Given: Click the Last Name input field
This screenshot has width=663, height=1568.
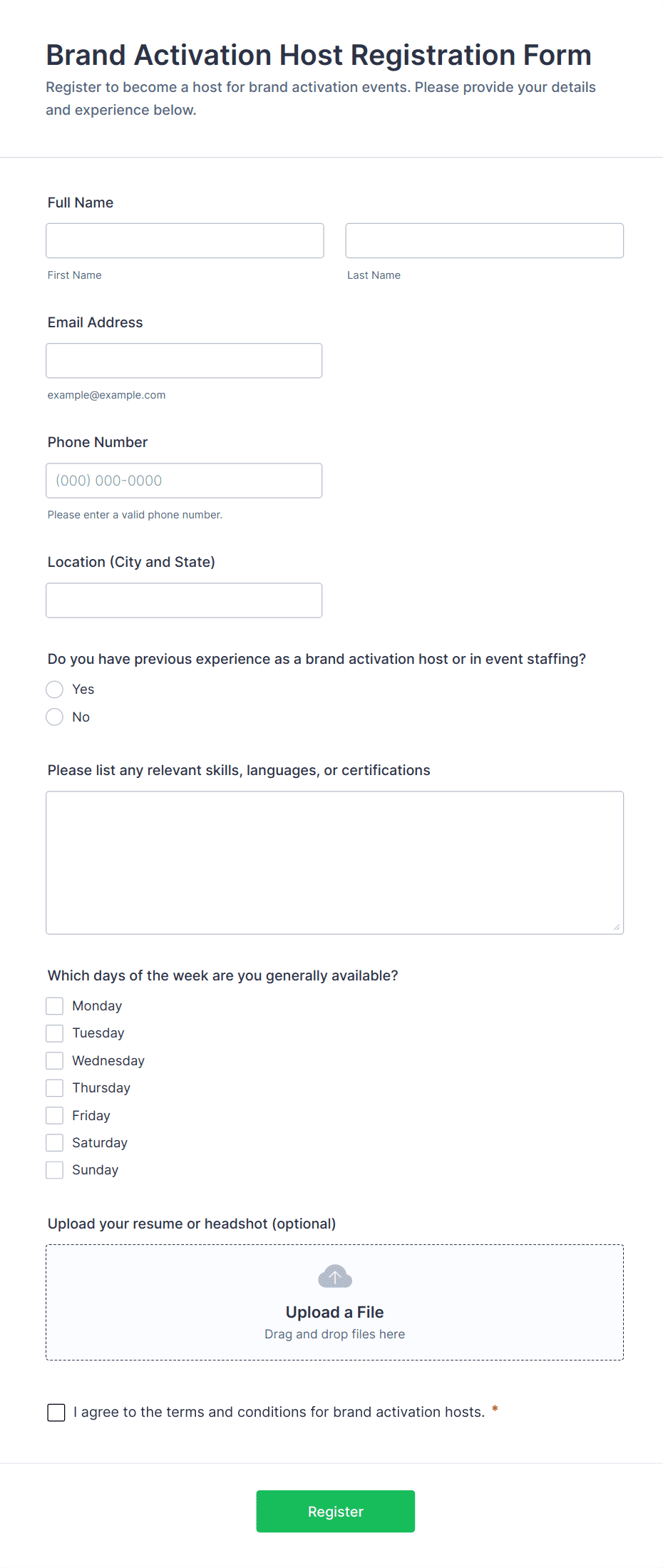Looking at the screenshot, I should [x=484, y=240].
